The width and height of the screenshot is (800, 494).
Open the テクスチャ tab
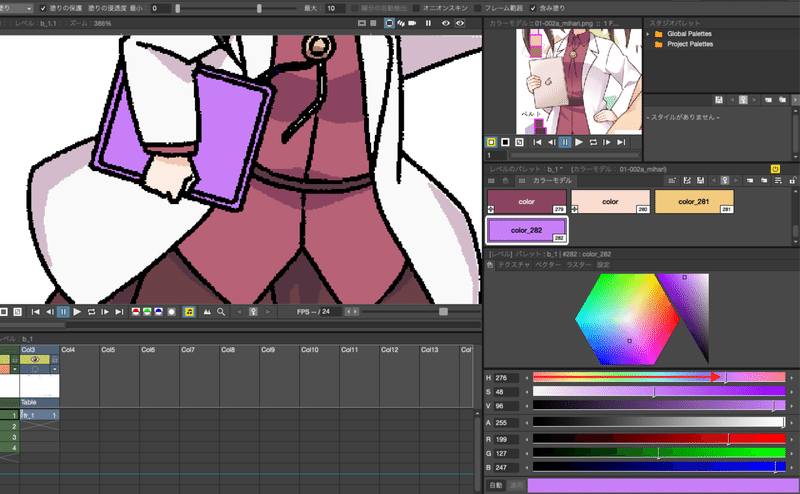[514, 265]
